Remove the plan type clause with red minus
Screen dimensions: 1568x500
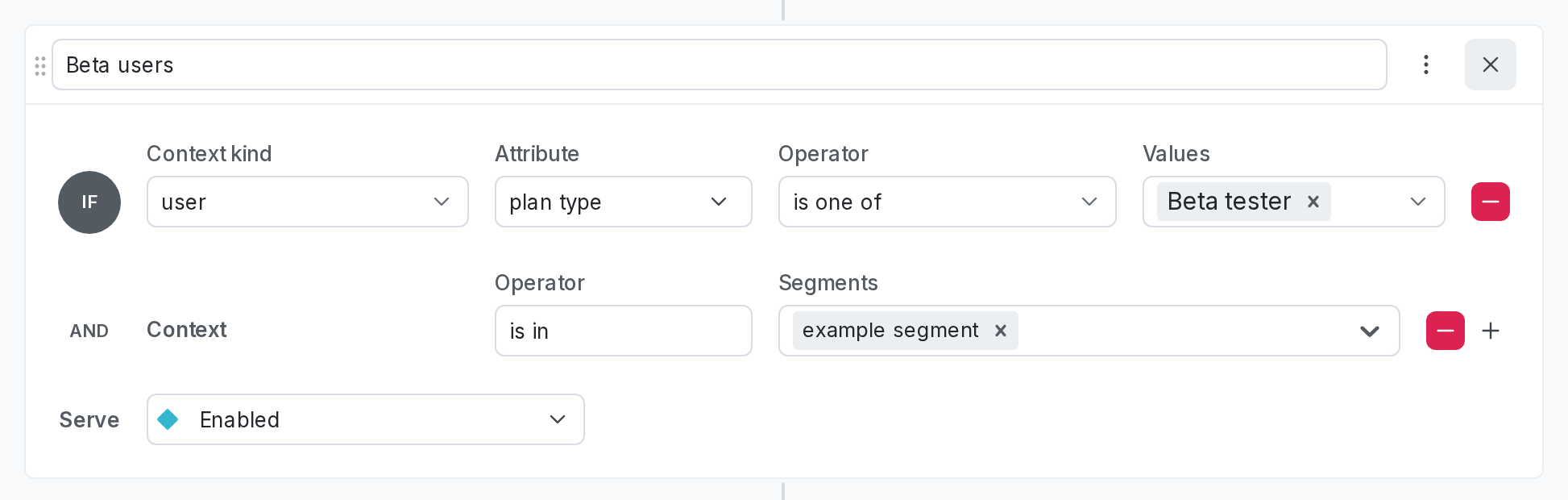tap(1491, 202)
